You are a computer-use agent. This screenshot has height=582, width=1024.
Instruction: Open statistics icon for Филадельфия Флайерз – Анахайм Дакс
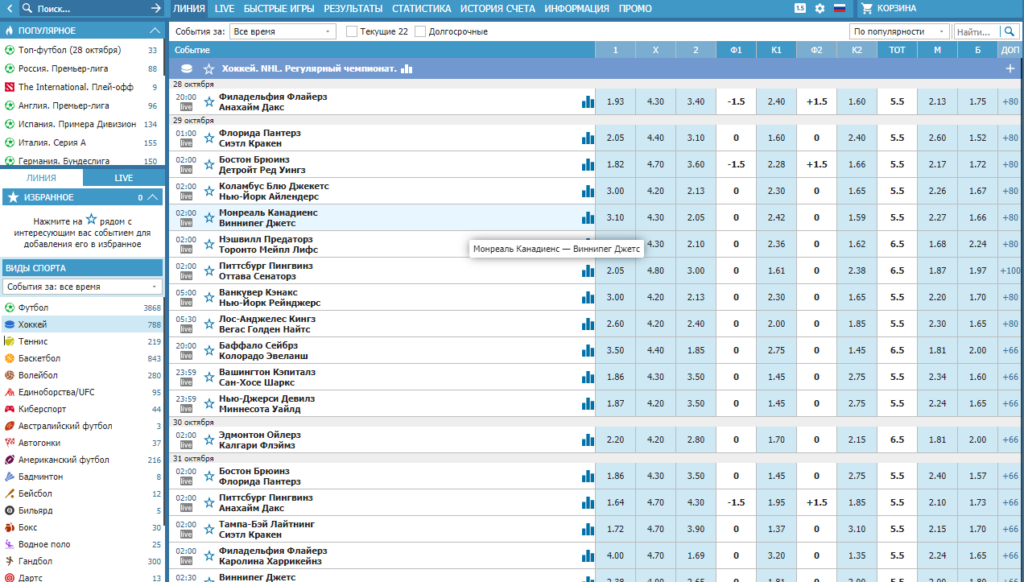click(588, 102)
